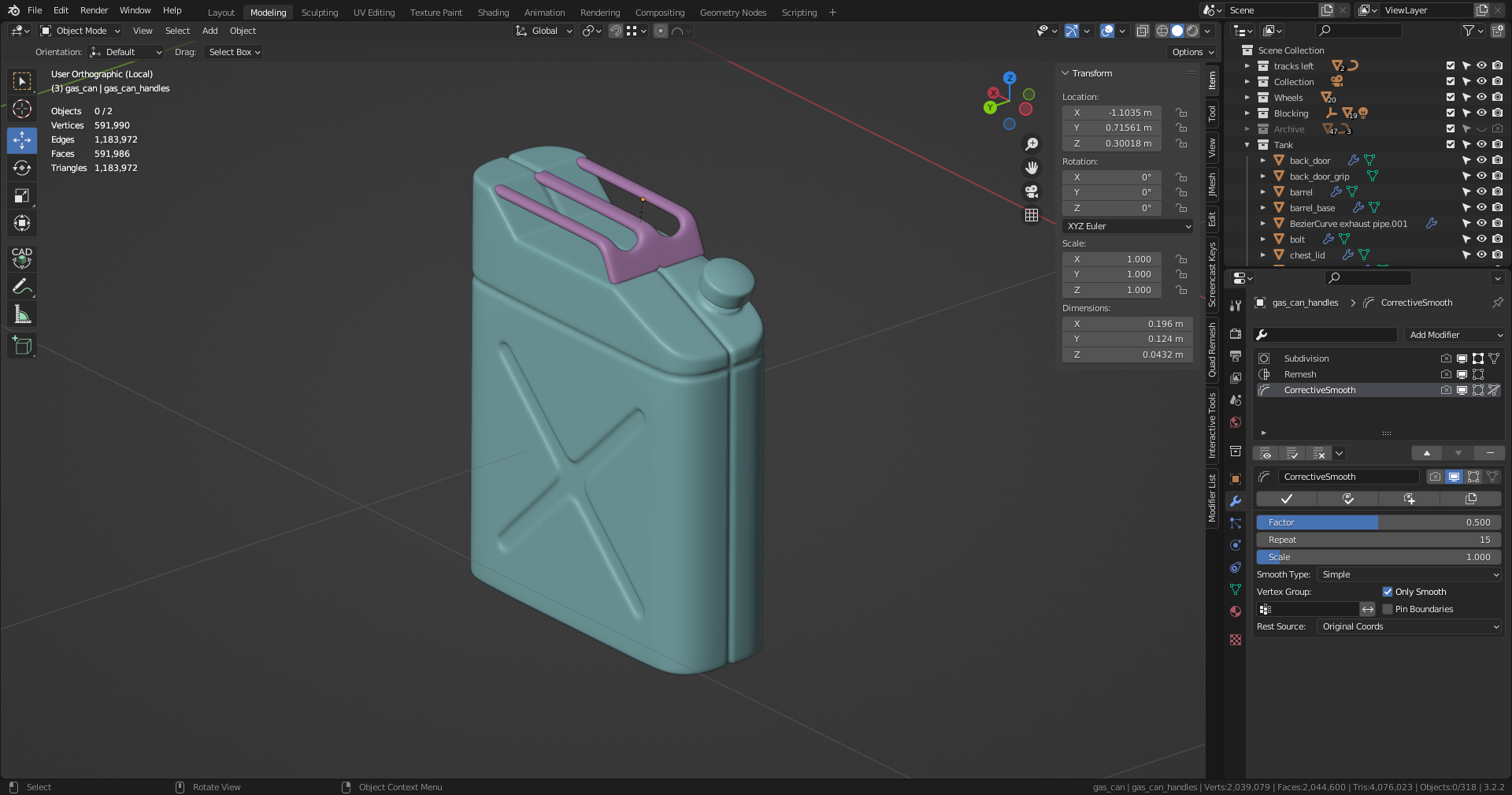Select the Measure tool
The image size is (1512, 795).
[x=22, y=314]
